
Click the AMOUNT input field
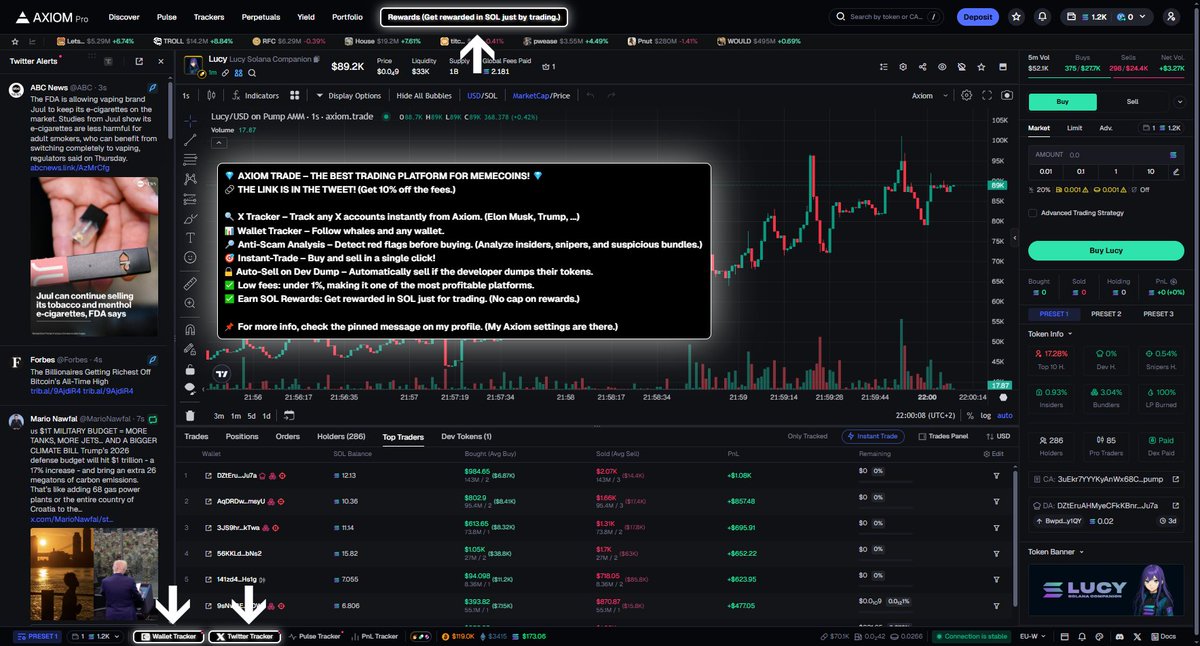point(1105,155)
